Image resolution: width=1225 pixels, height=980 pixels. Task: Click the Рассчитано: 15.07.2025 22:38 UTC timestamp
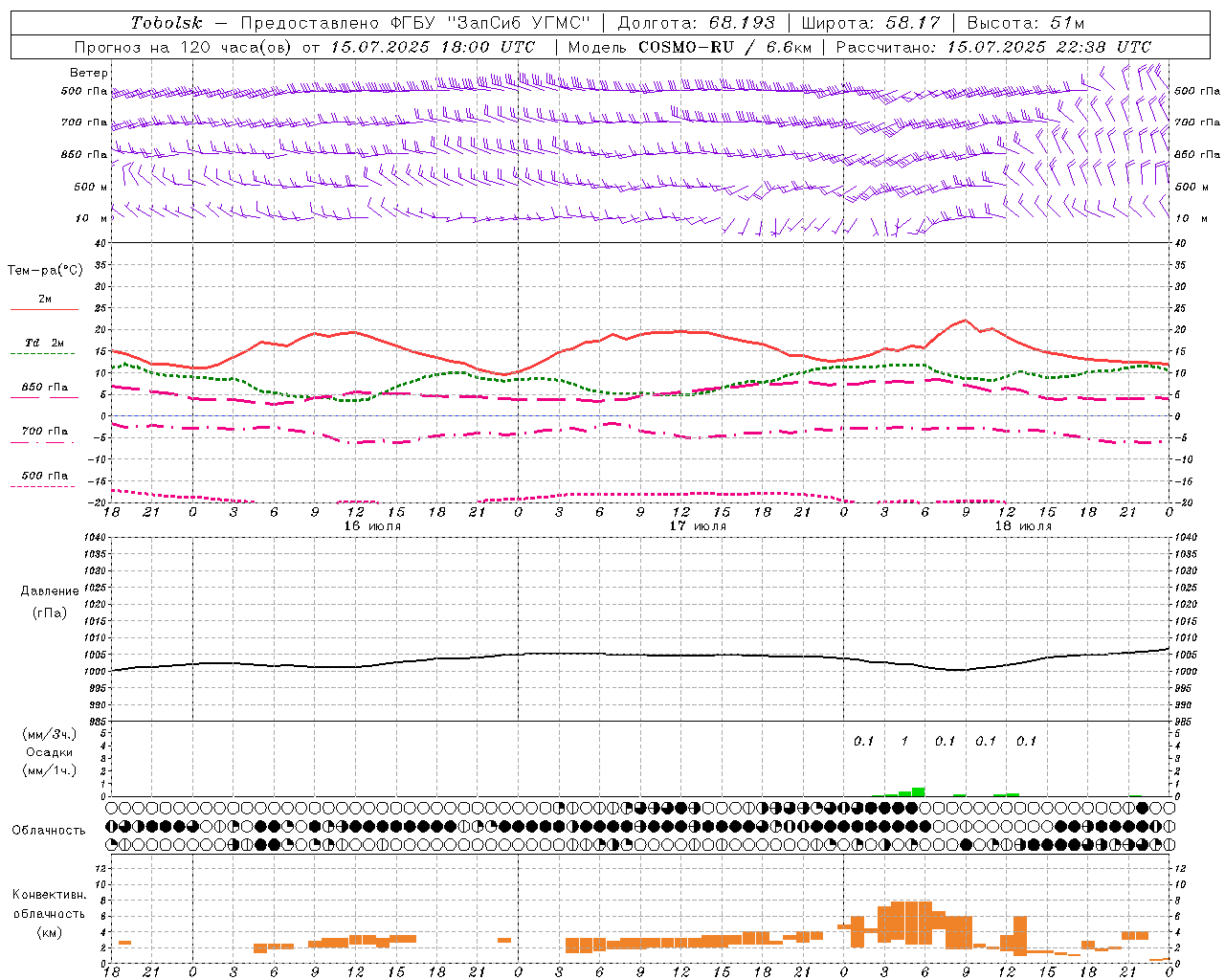pos(993,47)
